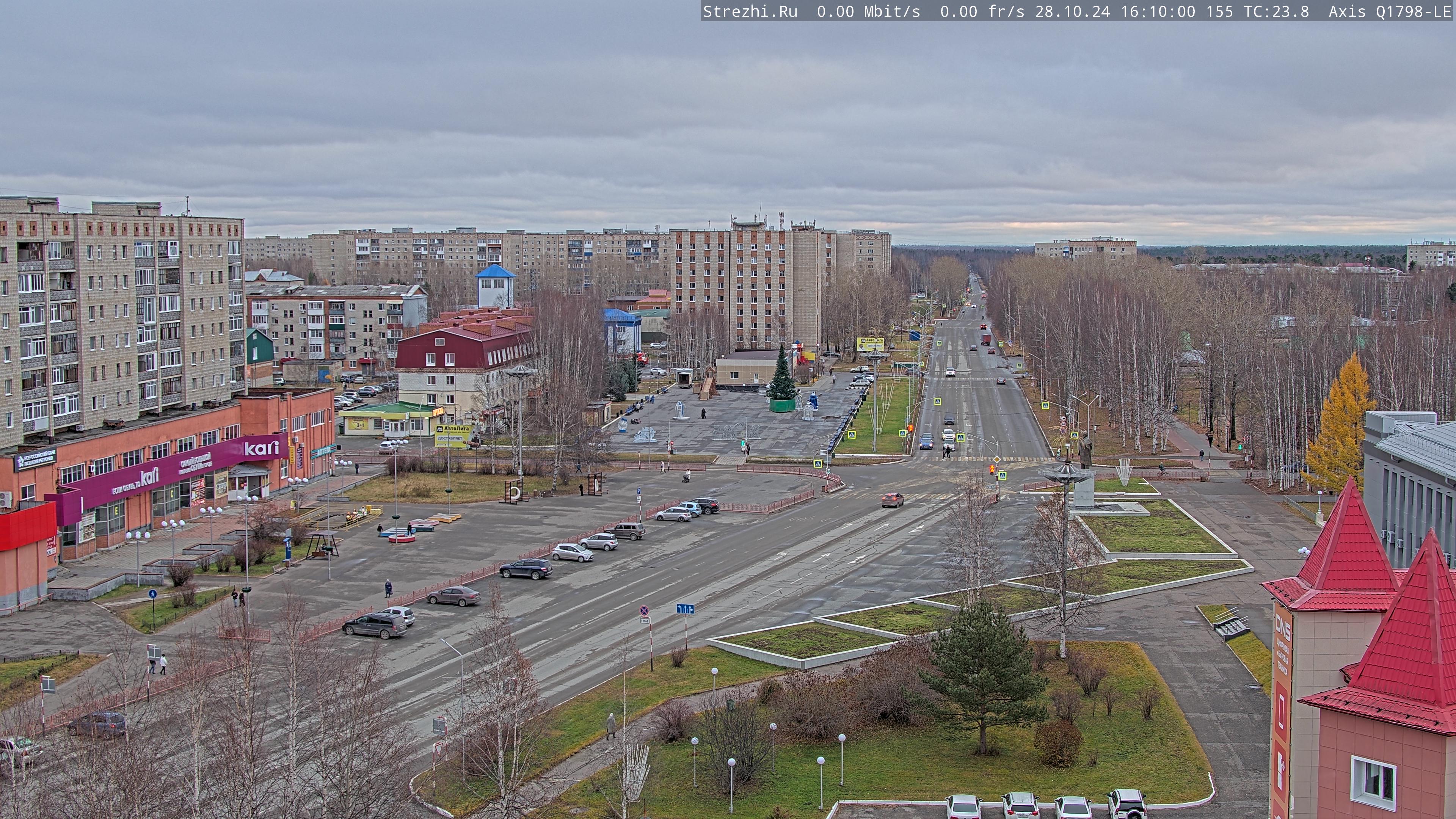Click the 28.10.24 date stamp

(x=1073, y=12)
